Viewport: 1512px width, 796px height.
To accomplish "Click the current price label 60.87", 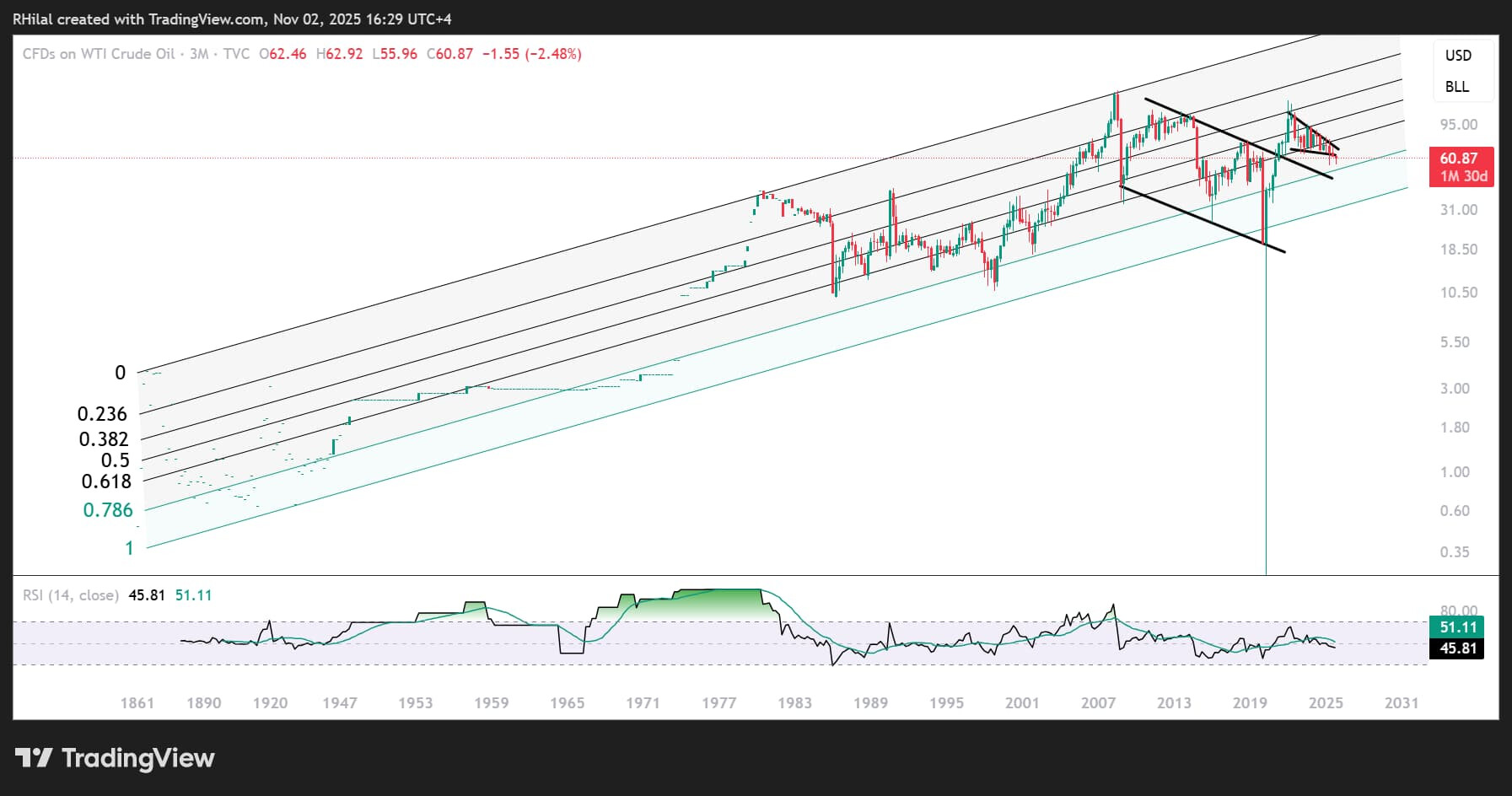I will pyautogui.click(x=1460, y=159).
